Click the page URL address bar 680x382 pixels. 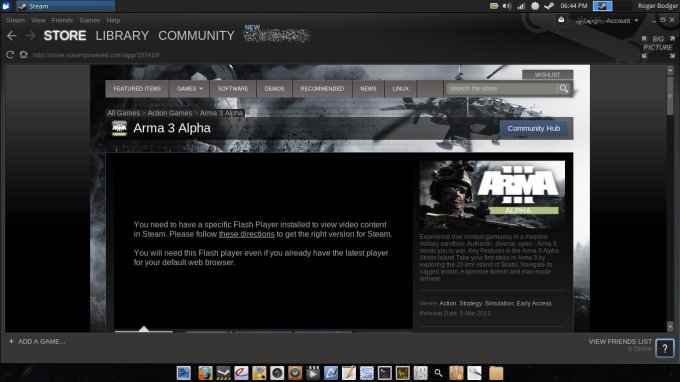pyautogui.click(x=96, y=55)
